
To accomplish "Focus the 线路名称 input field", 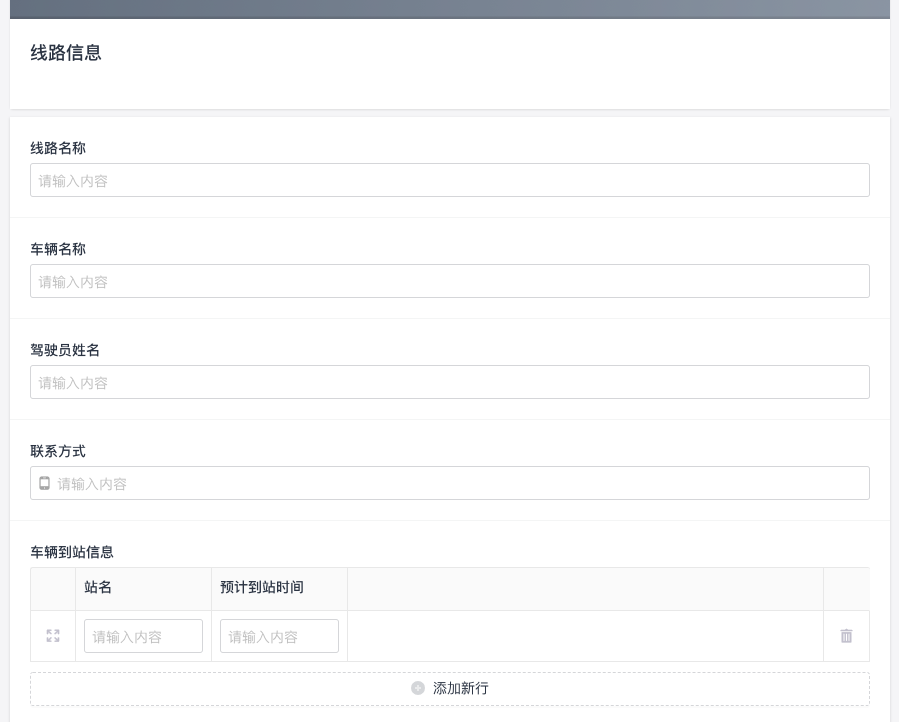I will click(450, 180).
